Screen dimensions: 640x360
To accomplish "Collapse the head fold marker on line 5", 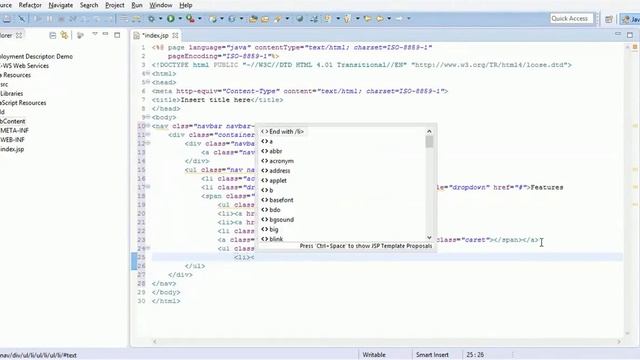I will pos(148,82).
